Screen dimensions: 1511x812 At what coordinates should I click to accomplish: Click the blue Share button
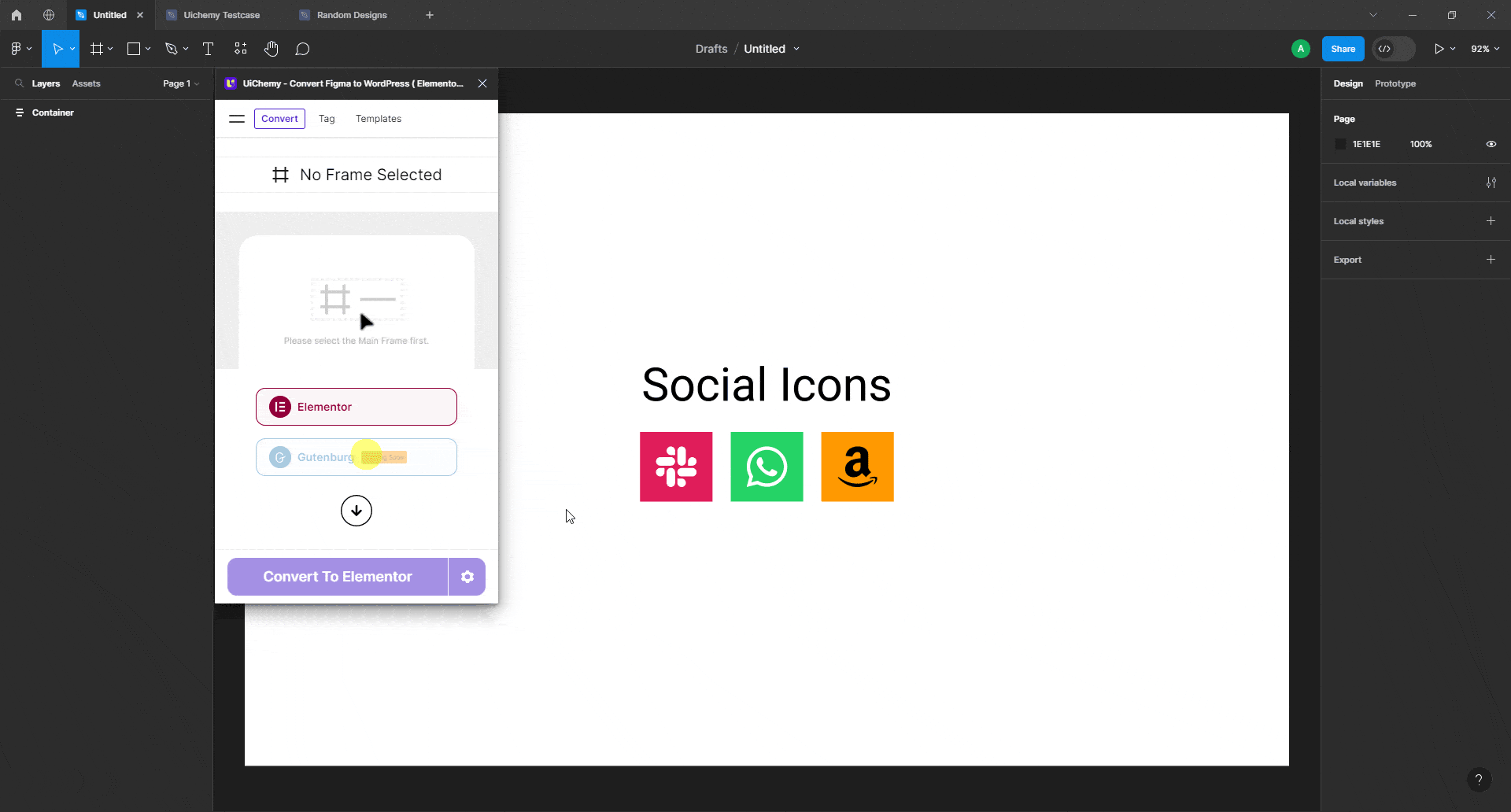tap(1343, 49)
